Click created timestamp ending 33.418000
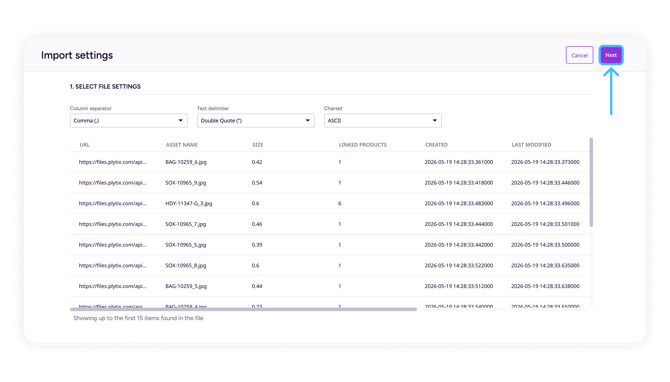The width and height of the screenshot is (670, 382). [459, 182]
